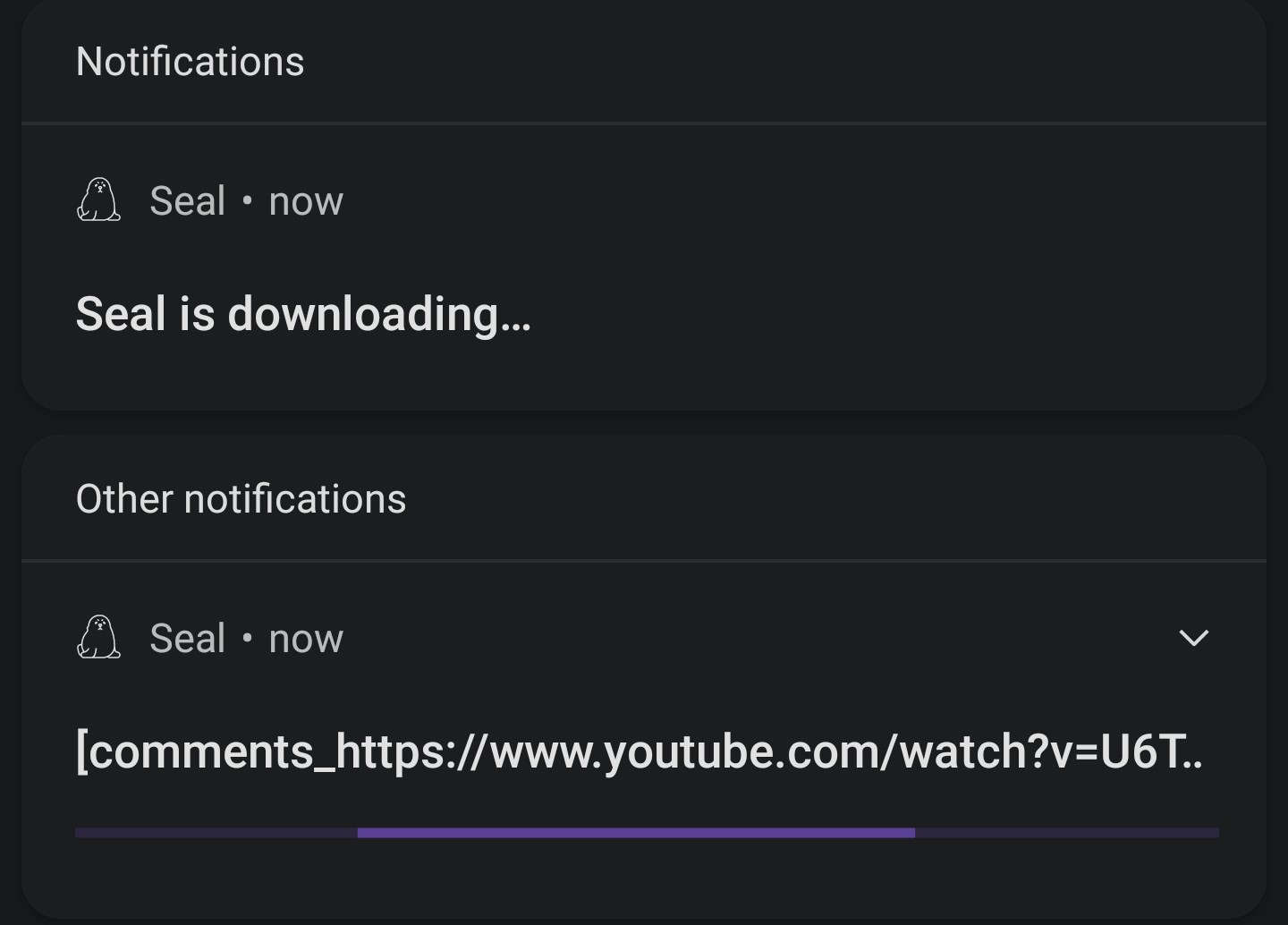Tap the purple download progress bar
1288x925 pixels.
point(637,833)
